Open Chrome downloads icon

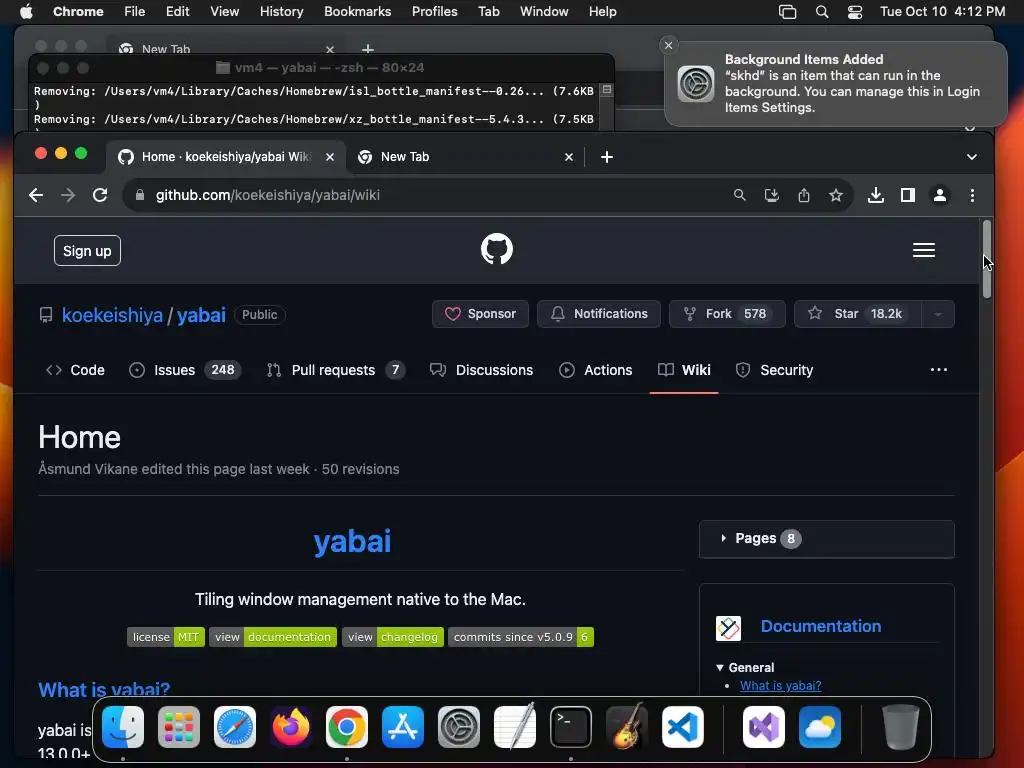pos(876,195)
